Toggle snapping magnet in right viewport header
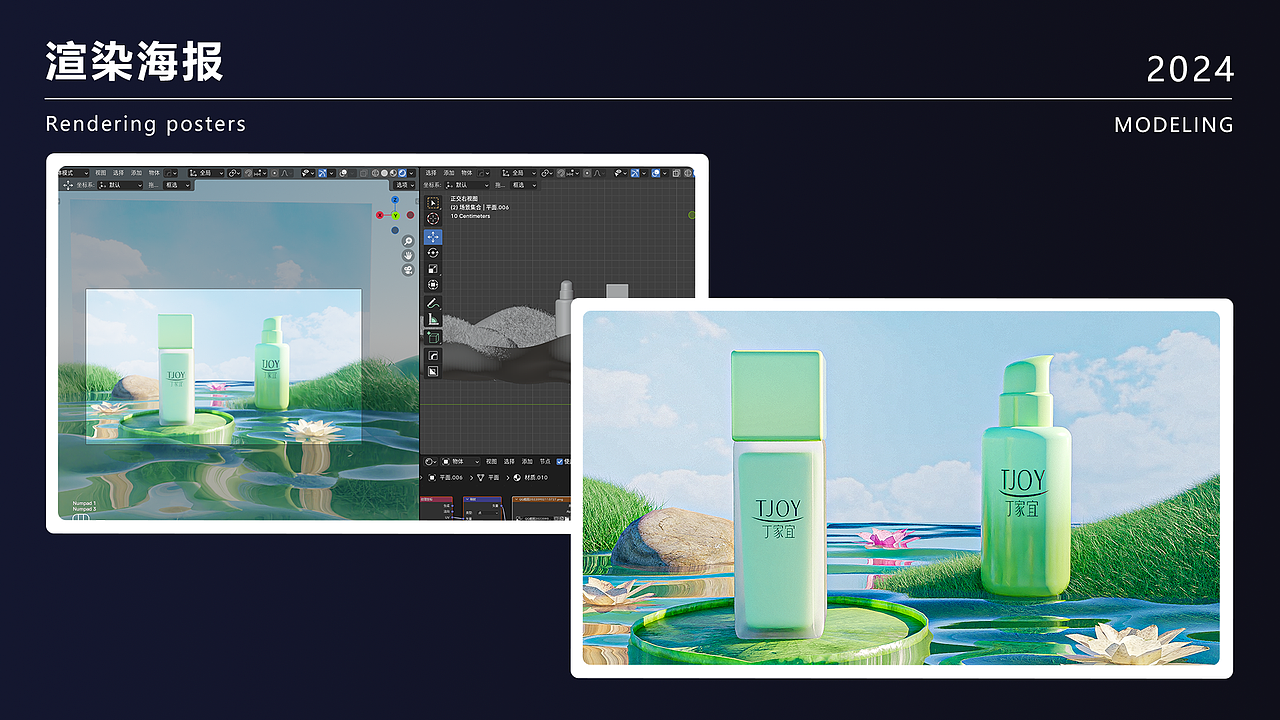This screenshot has width=1280, height=720. [563, 173]
